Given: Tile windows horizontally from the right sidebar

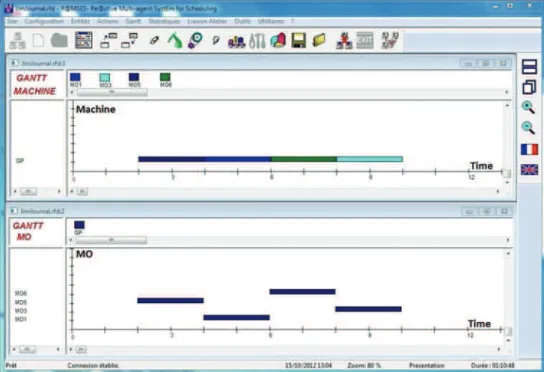Looking at the screenshot, I should pos(529,66).
